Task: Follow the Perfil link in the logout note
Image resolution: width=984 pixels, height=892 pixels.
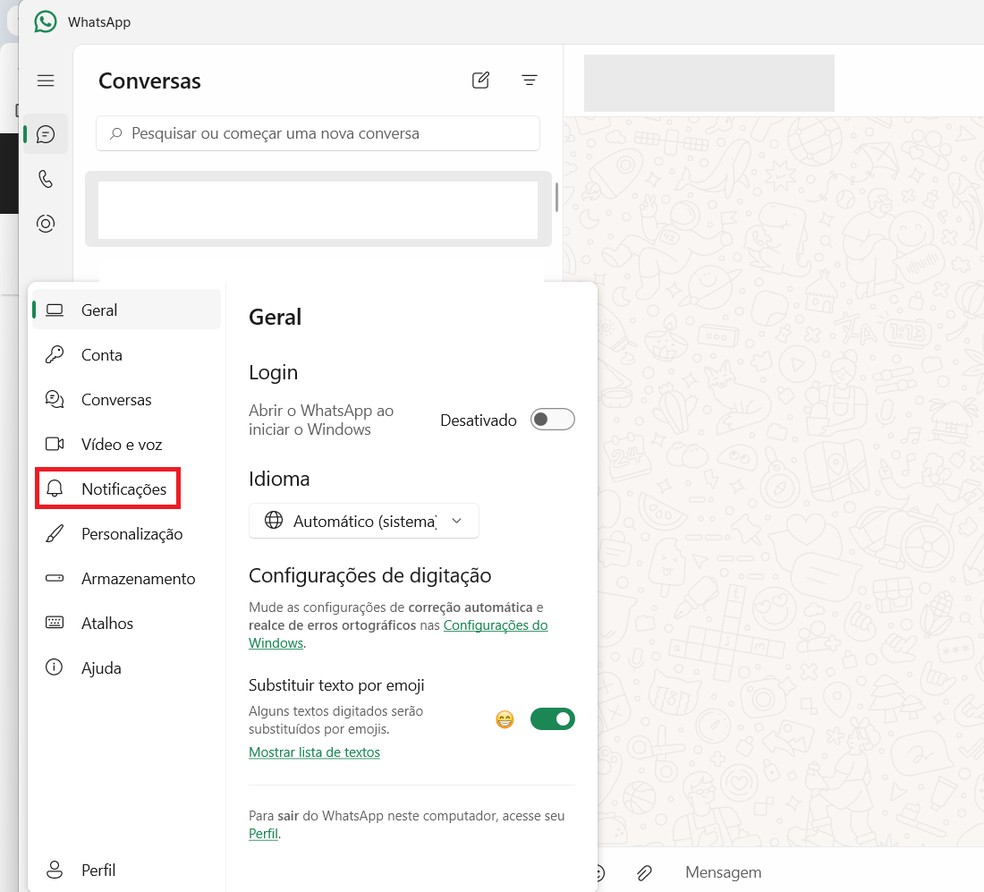Action: pyautogui.click(x=264, y=834)
